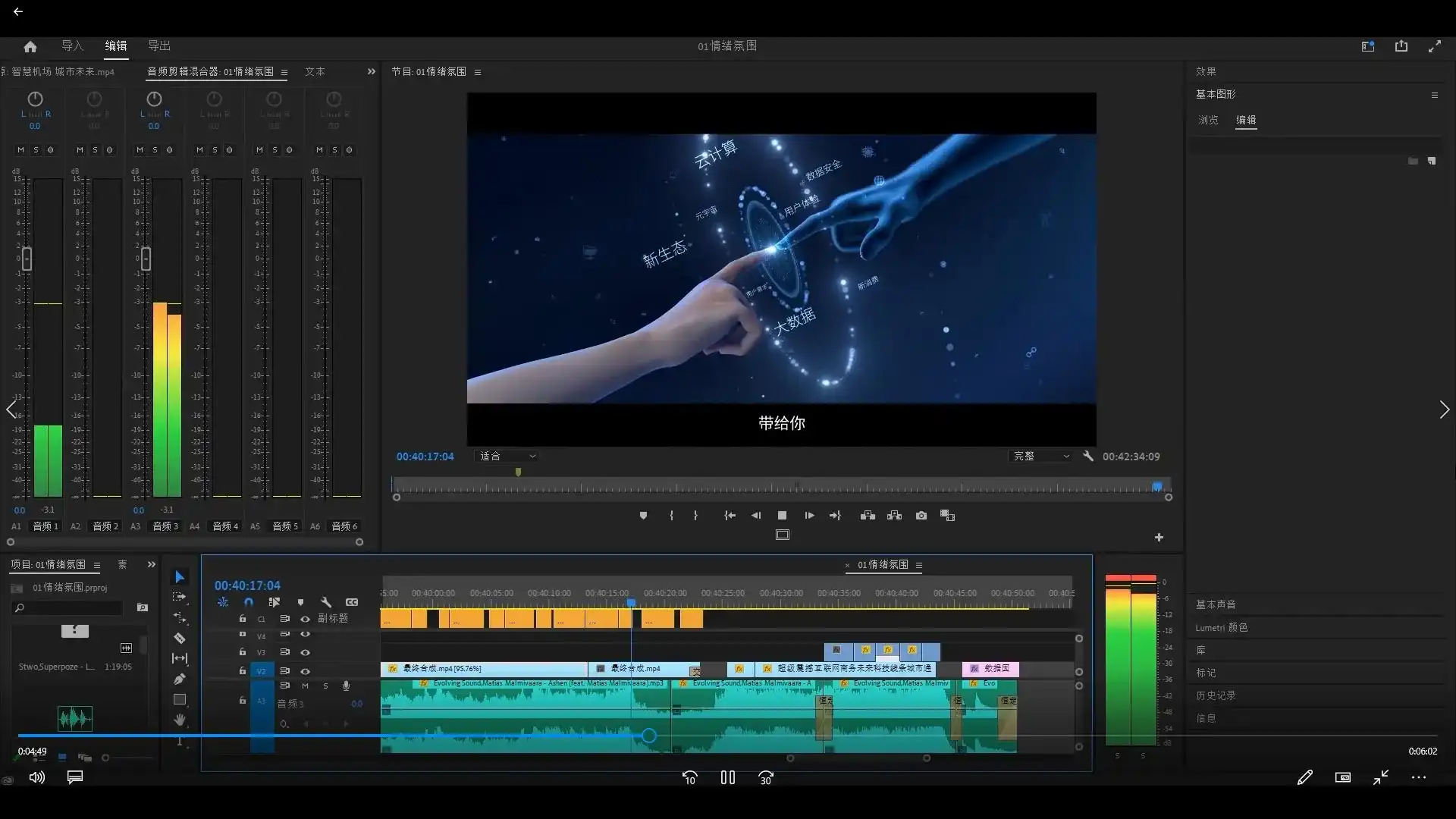Expand hidden panels via double chevron near 文本
Screen dimensions: 1456x819
(x=371, y=71)
